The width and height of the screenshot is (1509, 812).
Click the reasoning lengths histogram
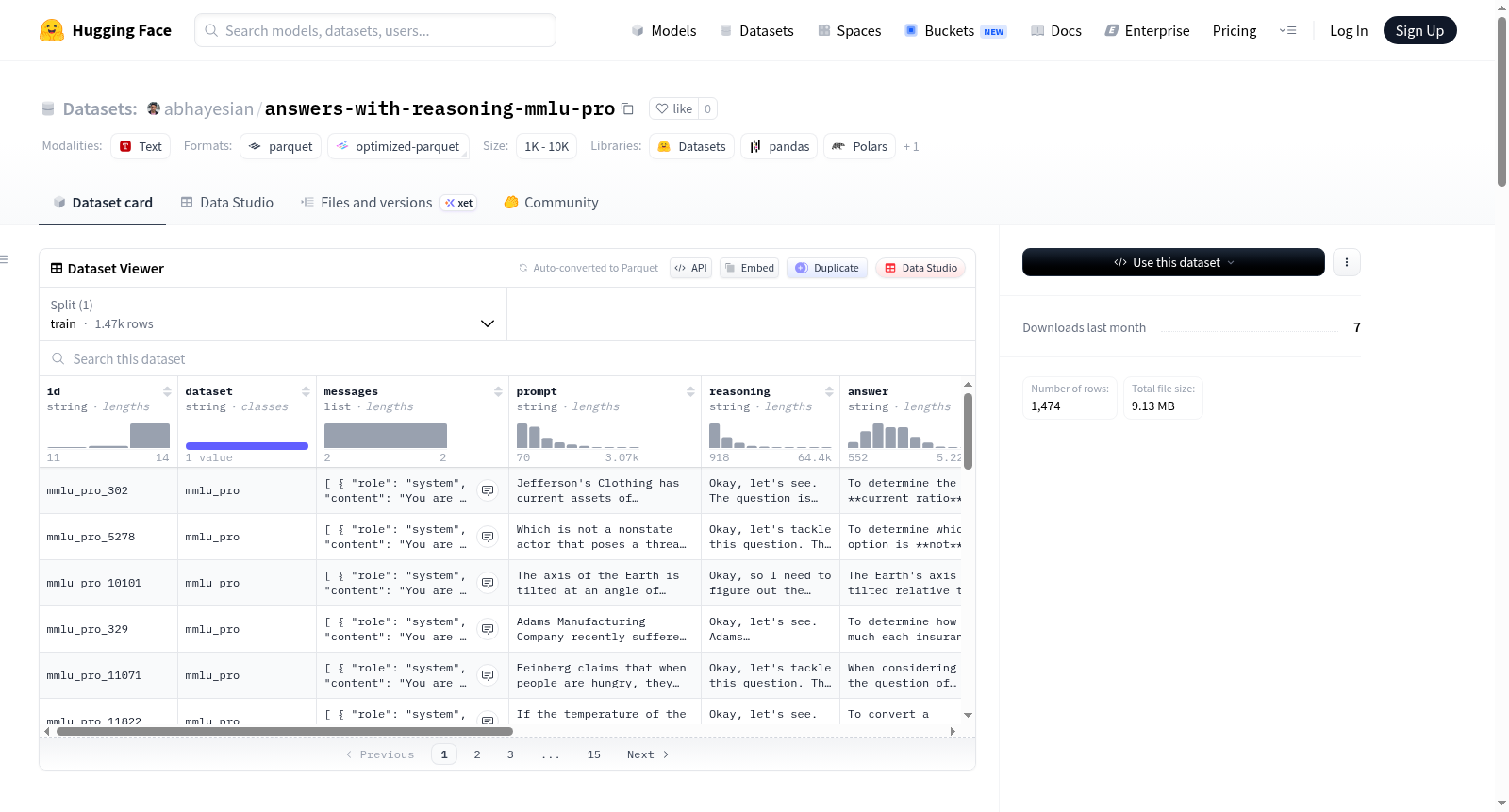771,436
